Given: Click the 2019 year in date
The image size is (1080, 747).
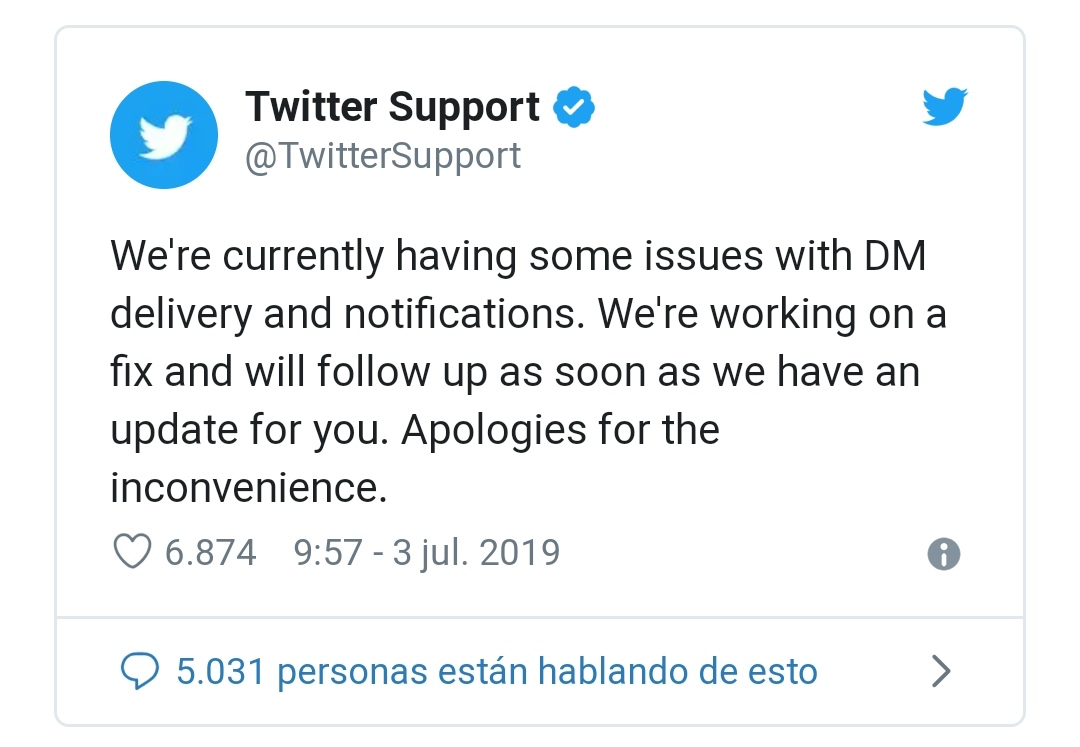Looking at the screenshot, I should point(520,552).
